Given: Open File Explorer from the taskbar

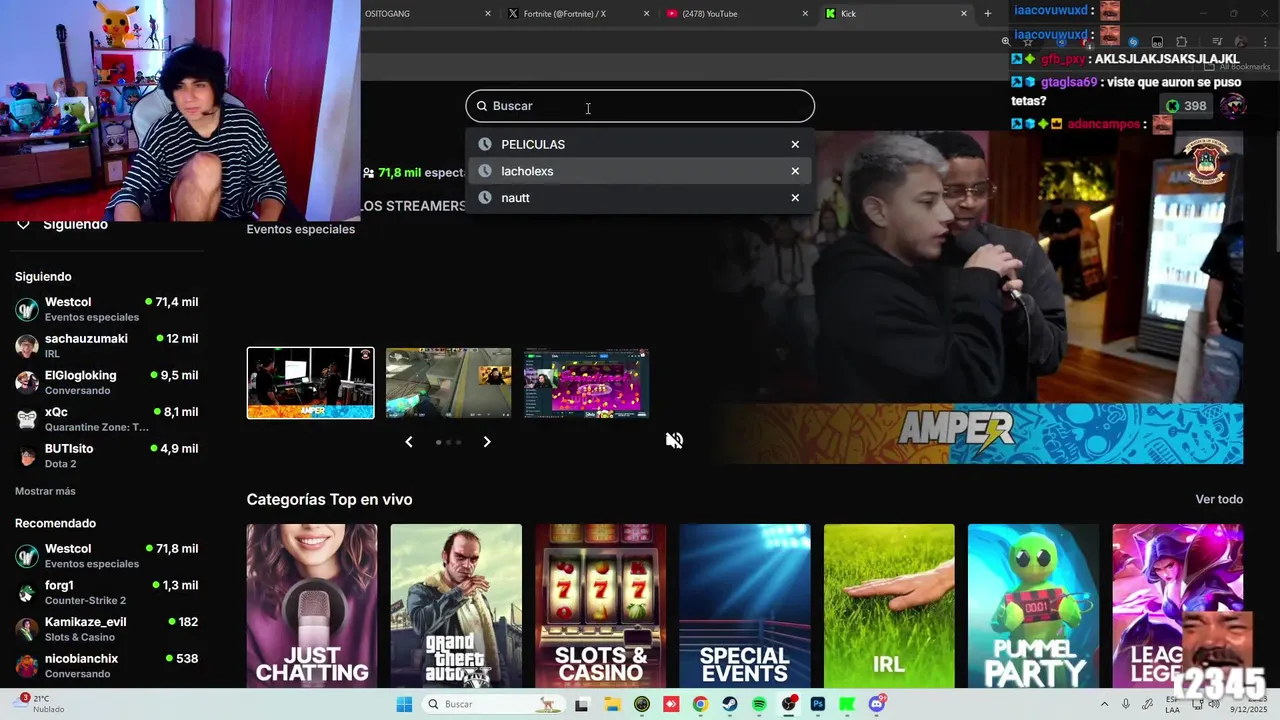Looking at the screenshot, I should (612, 704).
